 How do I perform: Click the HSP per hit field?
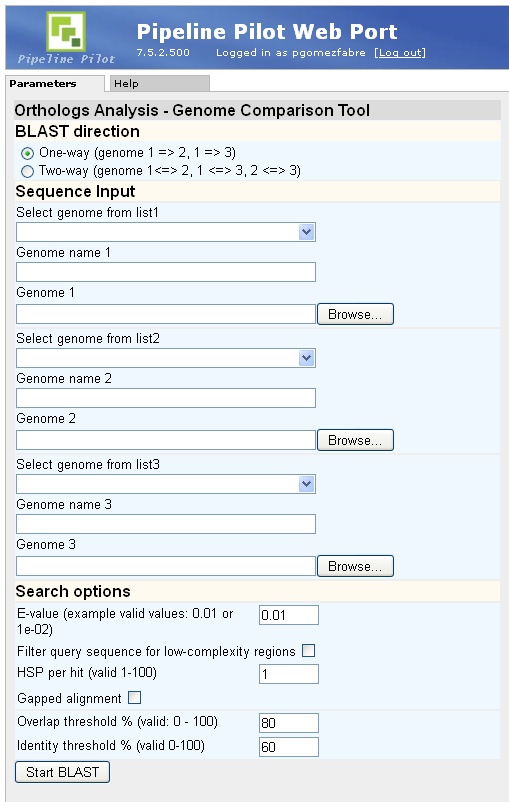(x=289, y=674)
